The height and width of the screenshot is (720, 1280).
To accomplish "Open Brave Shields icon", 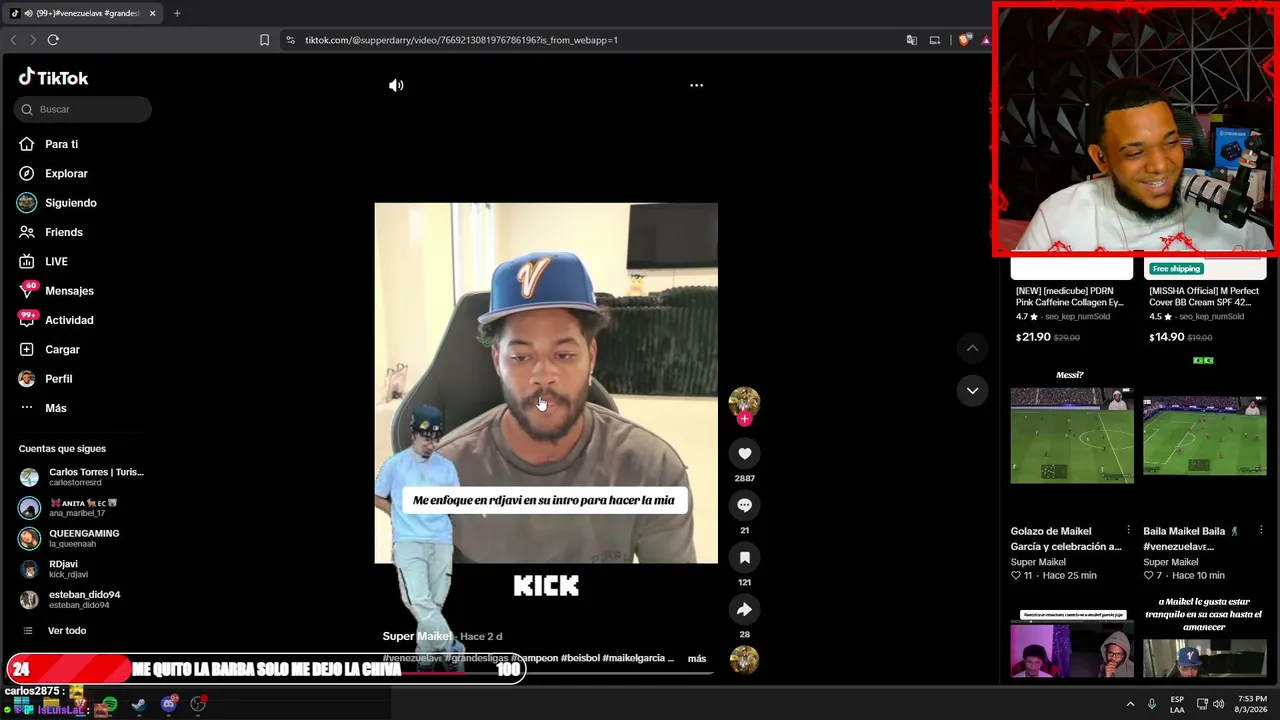I will point(964,40).
